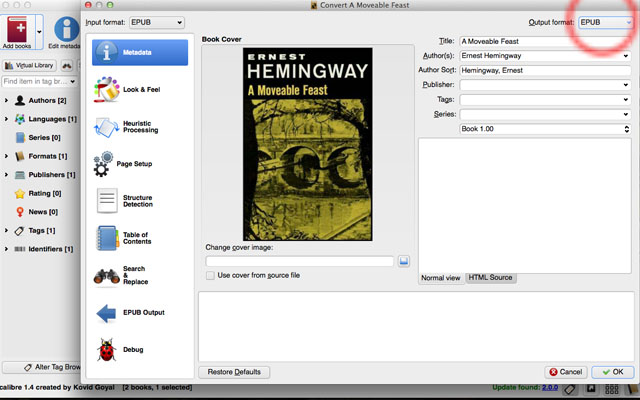640x400 pixels.
Task: Open the Author(s) dropdown
Action: click(625, 56)
